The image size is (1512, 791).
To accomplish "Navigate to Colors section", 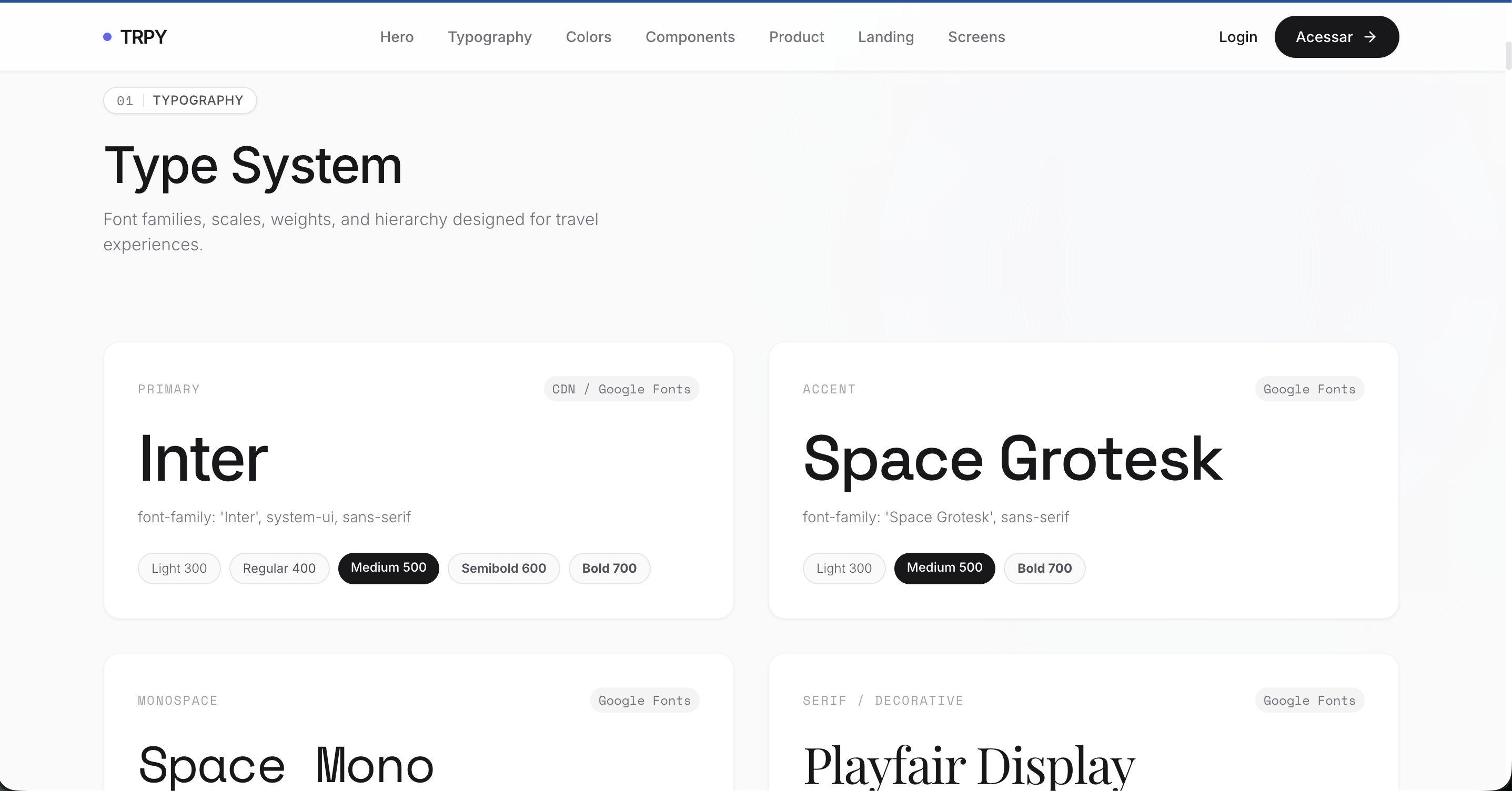I will (589, 37).
